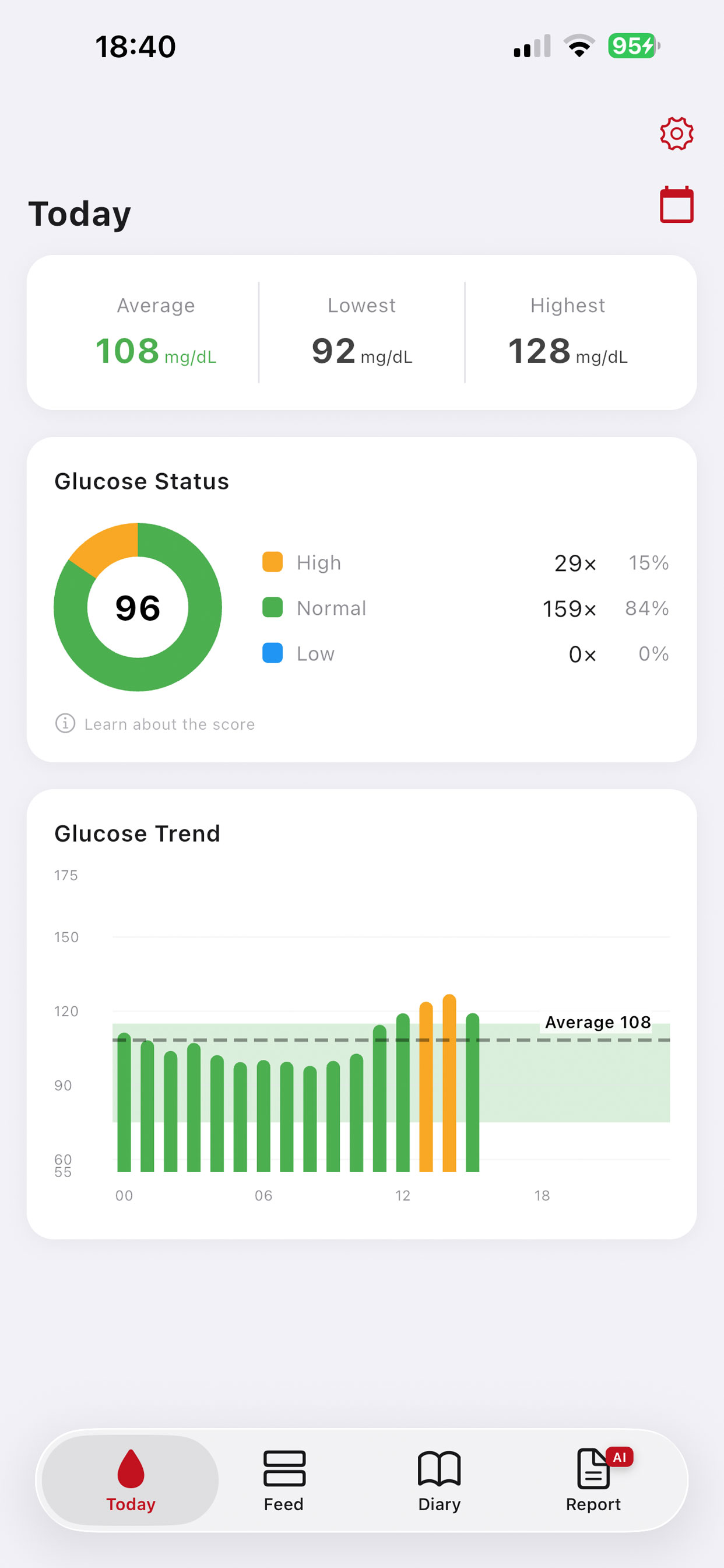Tap the info icon beside score help
The image size is (724, 1568).
[65, 723]
